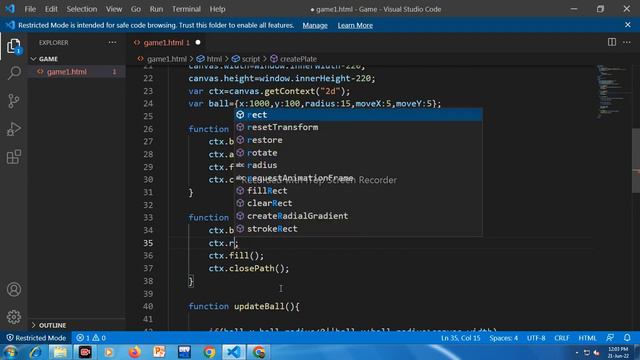Click the unsaved dot on game1.html tab

198,42
